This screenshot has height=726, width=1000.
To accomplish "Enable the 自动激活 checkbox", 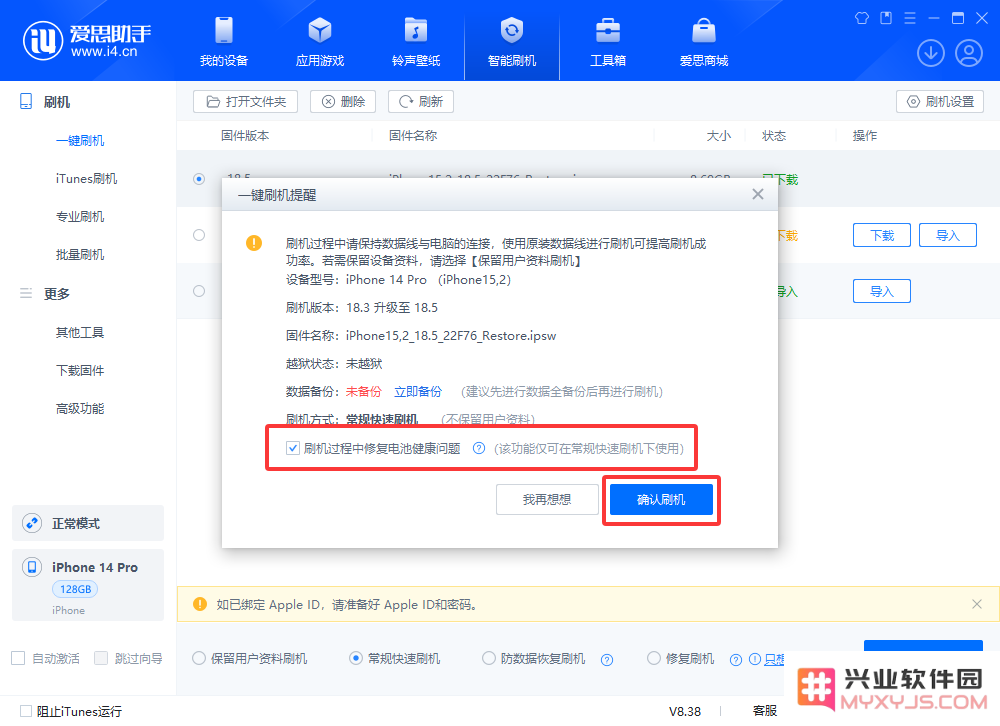I will (18, 658).
